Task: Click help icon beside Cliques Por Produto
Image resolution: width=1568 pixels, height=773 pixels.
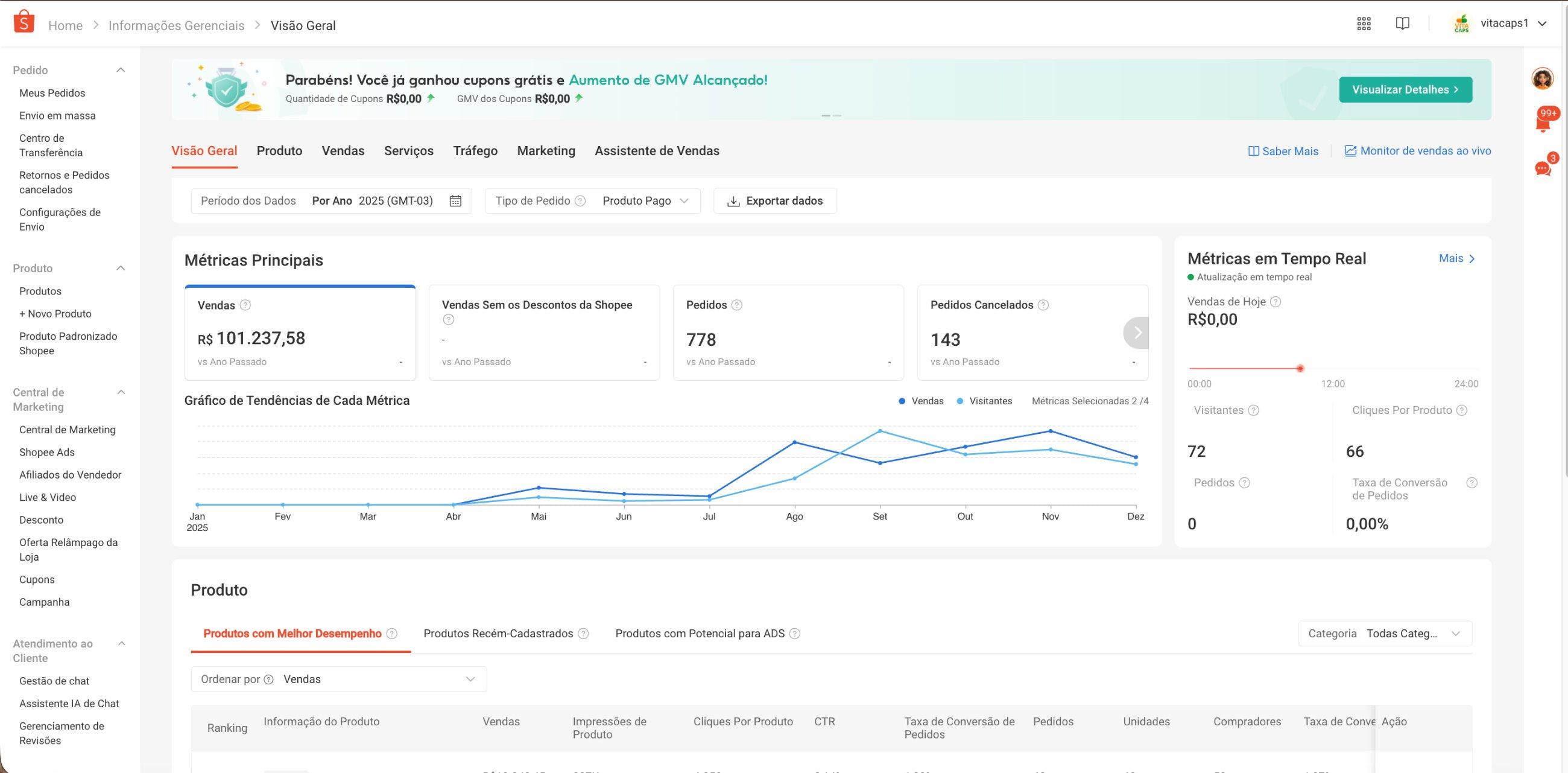Action: 1461,410
